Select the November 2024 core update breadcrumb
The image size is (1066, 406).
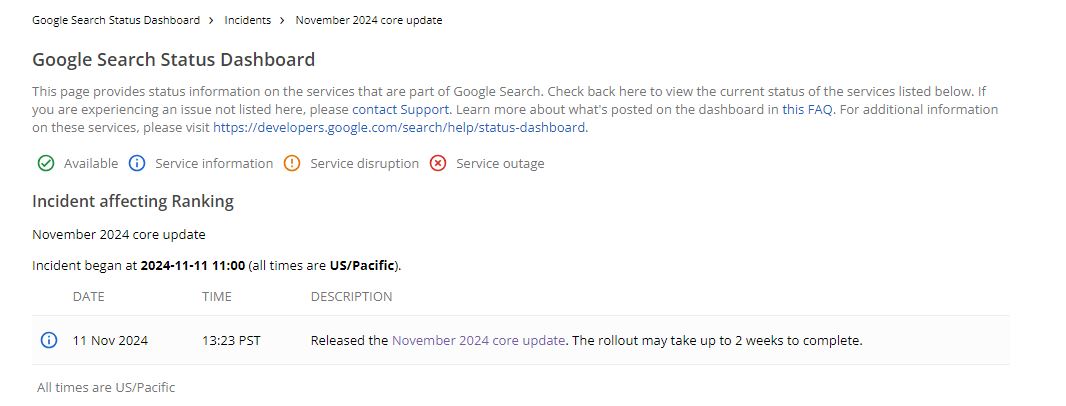point(368,20)
